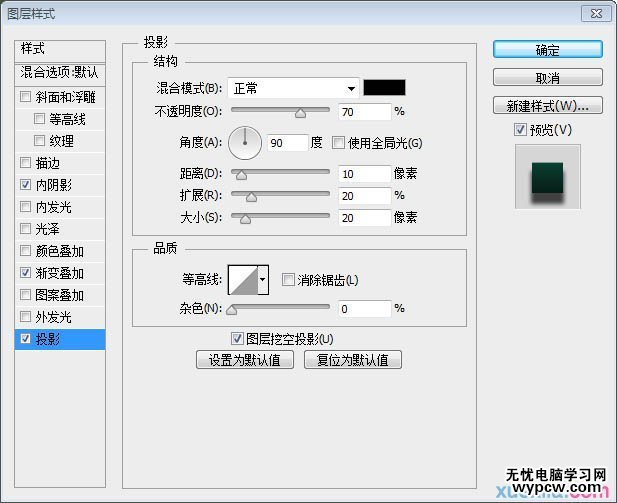Click the 扩展 value field
The image size is (617, 503).
point(365,196)
